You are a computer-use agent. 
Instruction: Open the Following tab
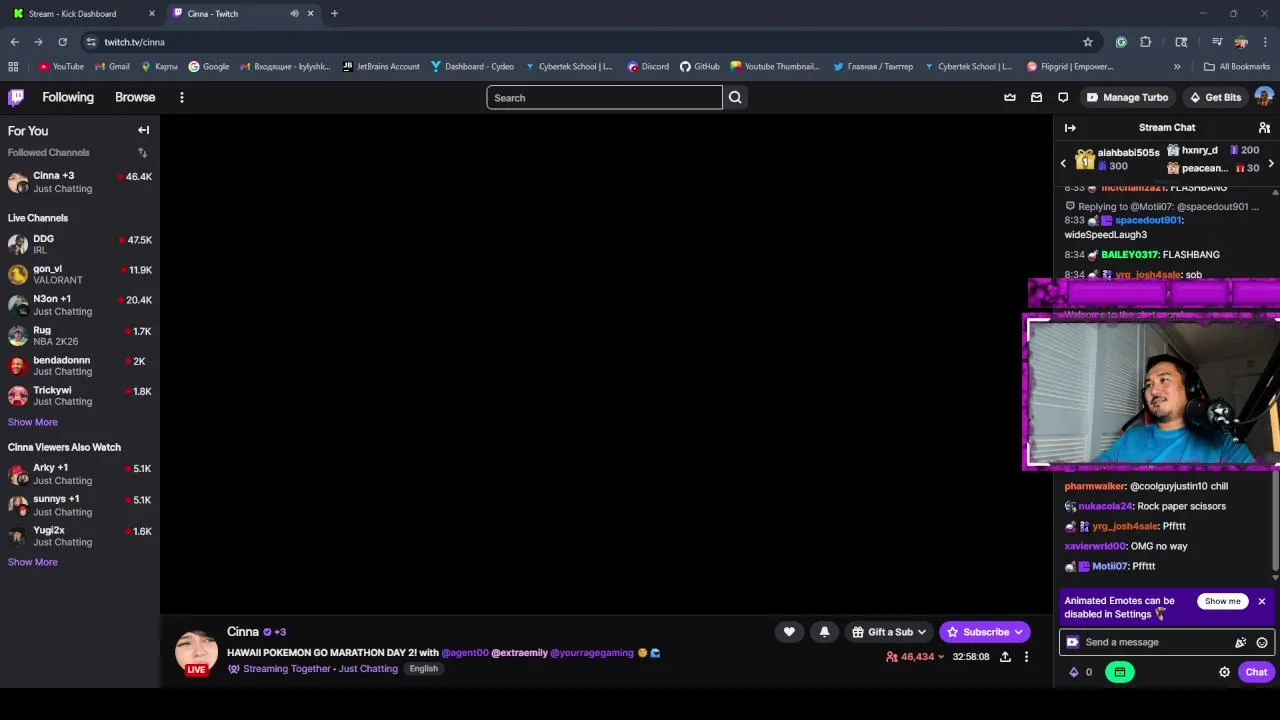coord(68,97)
